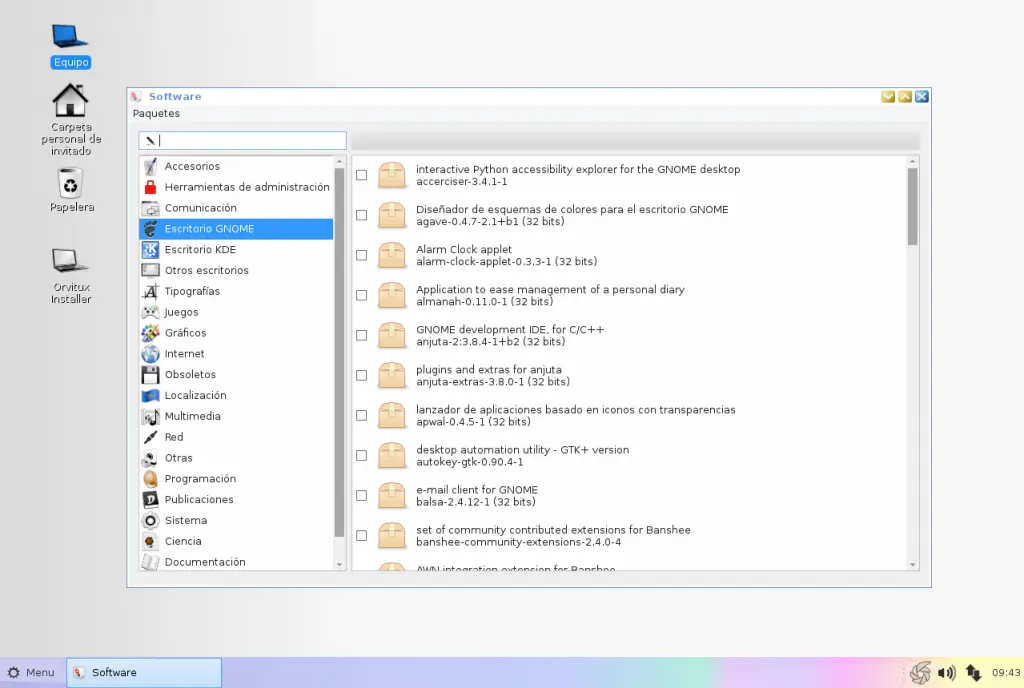1024x688 pixels.
Task: Open the Documentación book icon
Action: click(x=150, y=562)
